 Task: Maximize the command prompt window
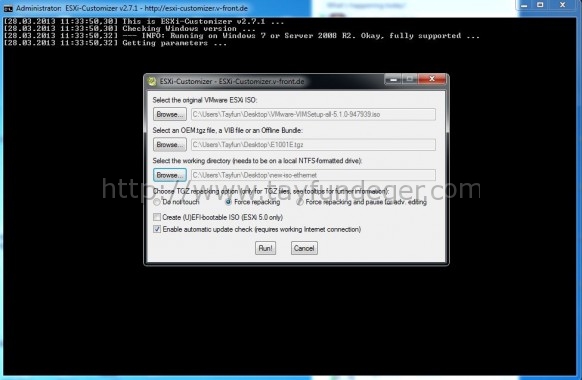click(x=540, y=5)
